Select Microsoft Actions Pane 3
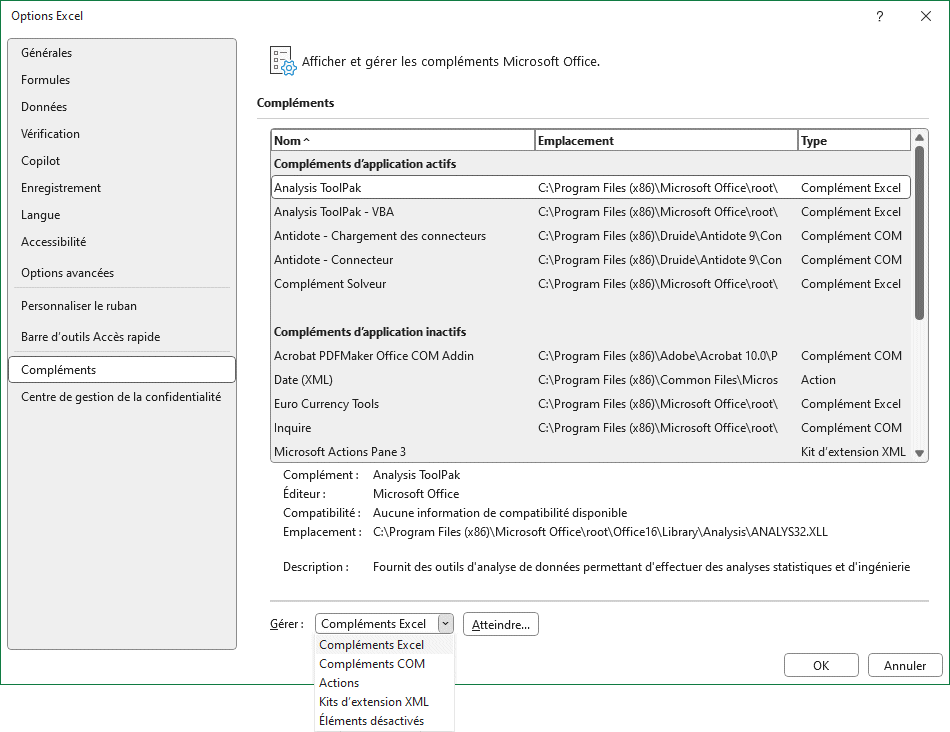 591,451
